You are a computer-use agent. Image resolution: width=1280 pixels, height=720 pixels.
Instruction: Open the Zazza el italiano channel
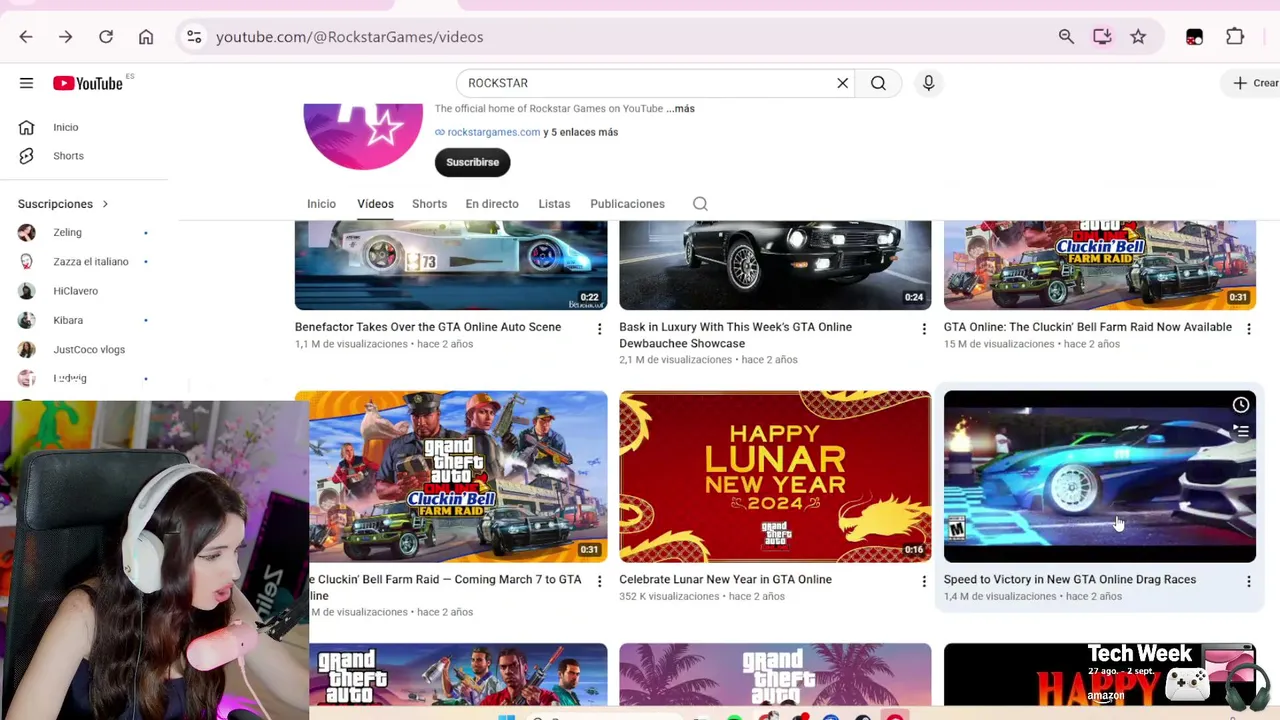pyautogui.click(x=90, y=262)
